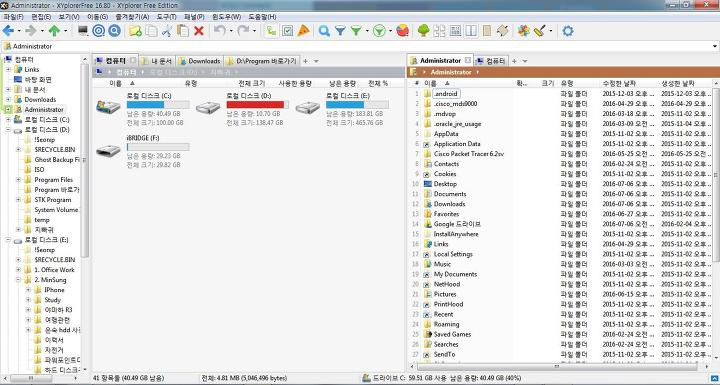Click the folder icon in Administrator breadcrumb bar
This screenshot has height=385, width=720.
(x=413, y=72)
